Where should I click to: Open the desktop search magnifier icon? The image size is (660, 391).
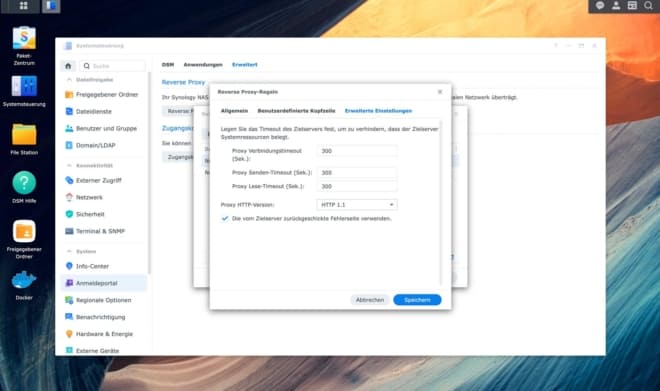pos(648,5)
